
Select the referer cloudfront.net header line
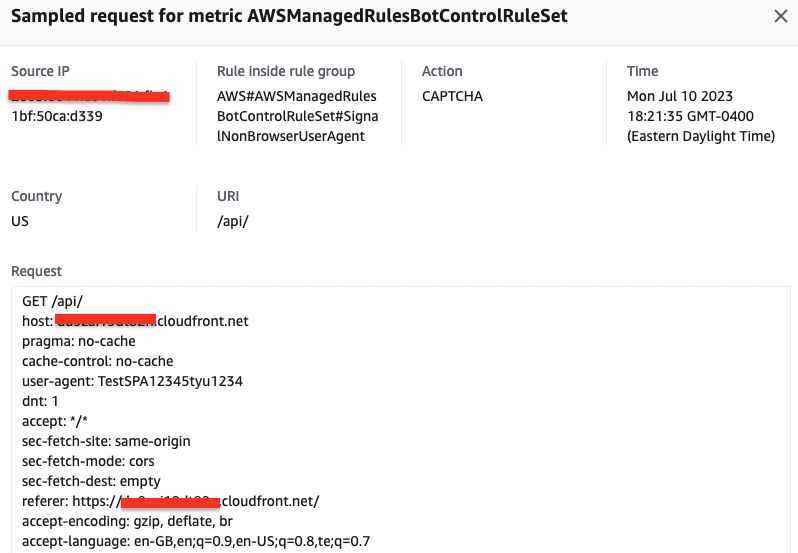point(170,501)
